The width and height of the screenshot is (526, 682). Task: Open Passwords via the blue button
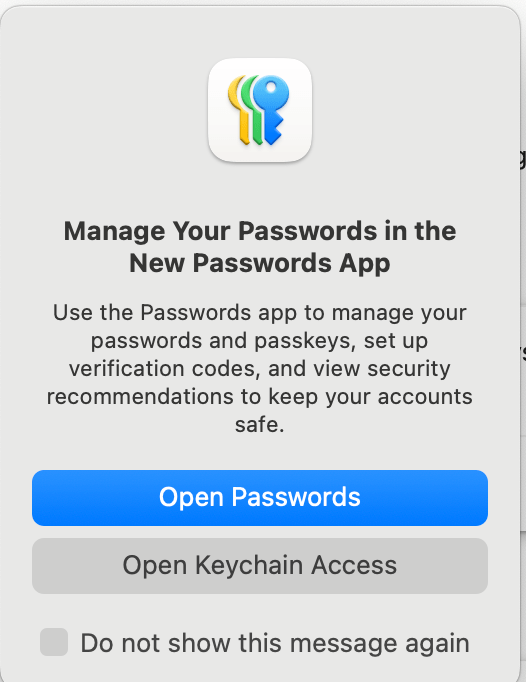pyautogui.click(x=260, y=498)
